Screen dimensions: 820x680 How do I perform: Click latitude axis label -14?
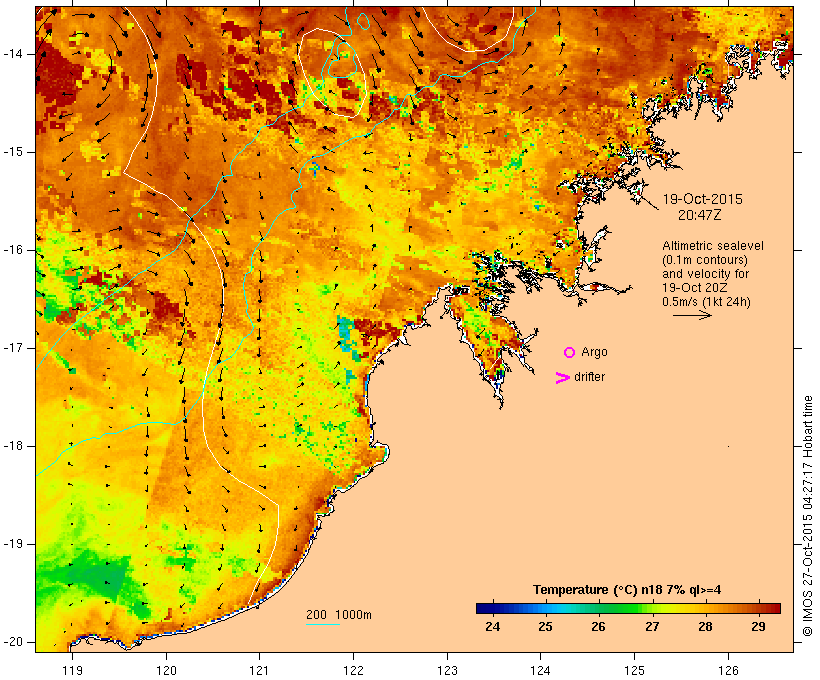coord(12,53)
